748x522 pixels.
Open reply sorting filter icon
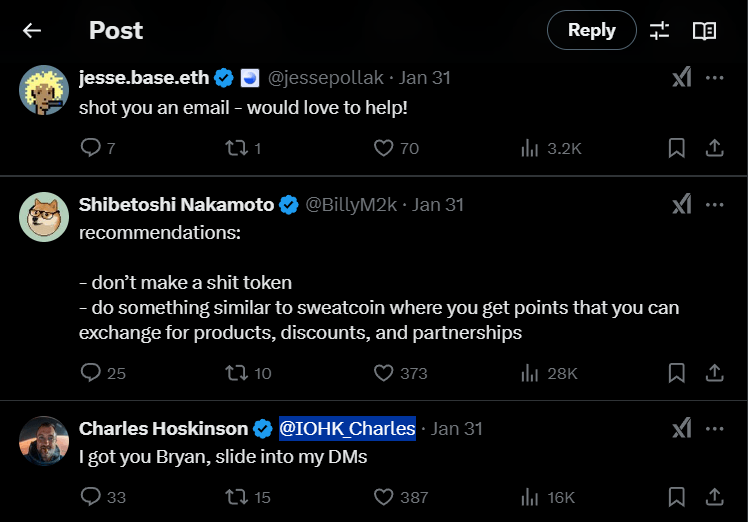pyautogui.click(x=659, y=30)
